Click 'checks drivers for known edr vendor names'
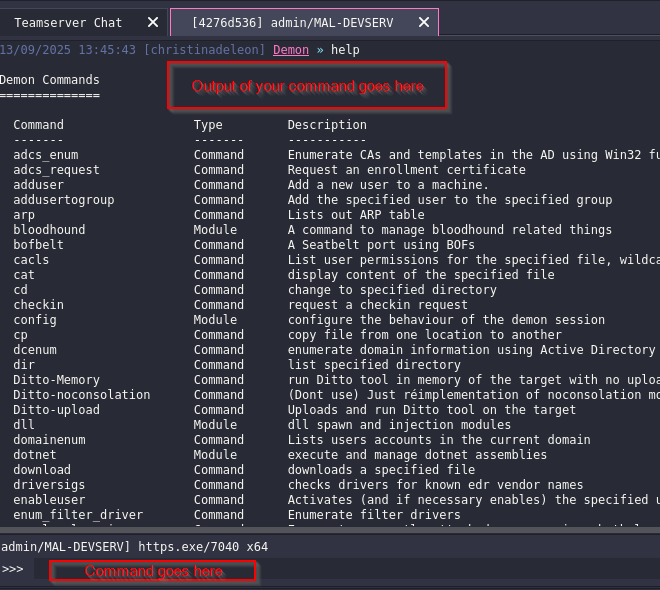Screen dimensions: 660x590 (435, 485)
